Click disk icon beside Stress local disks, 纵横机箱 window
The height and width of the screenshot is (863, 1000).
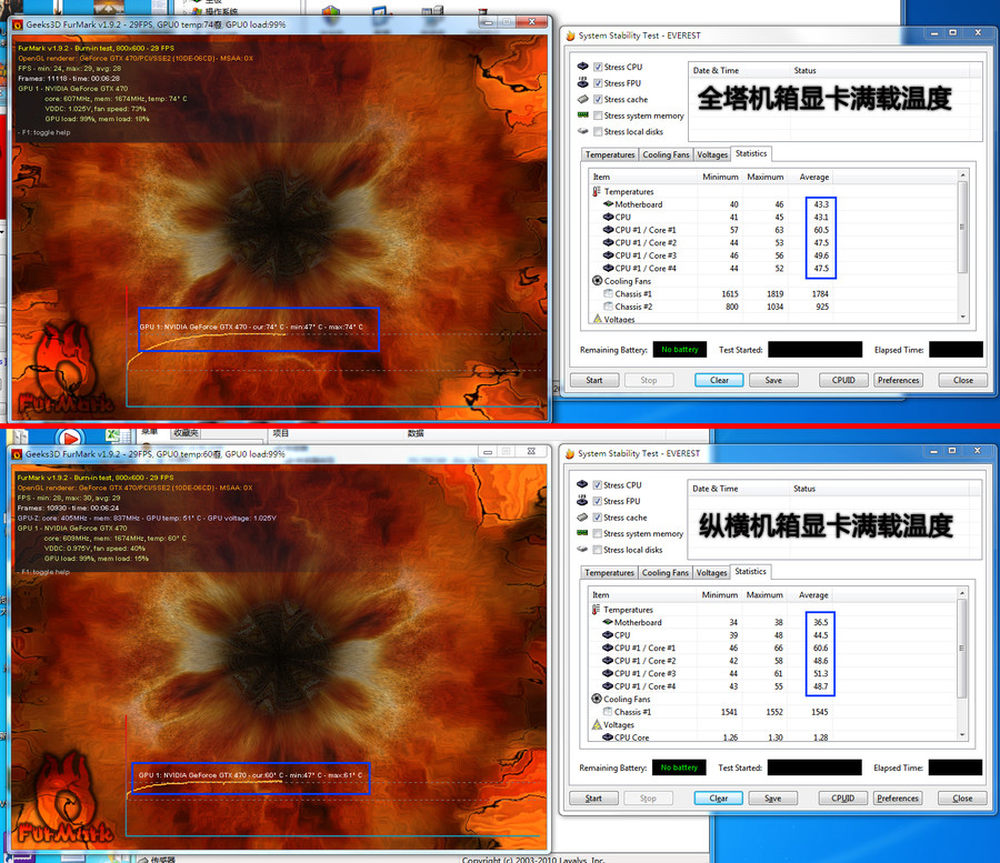pos(582,549)
